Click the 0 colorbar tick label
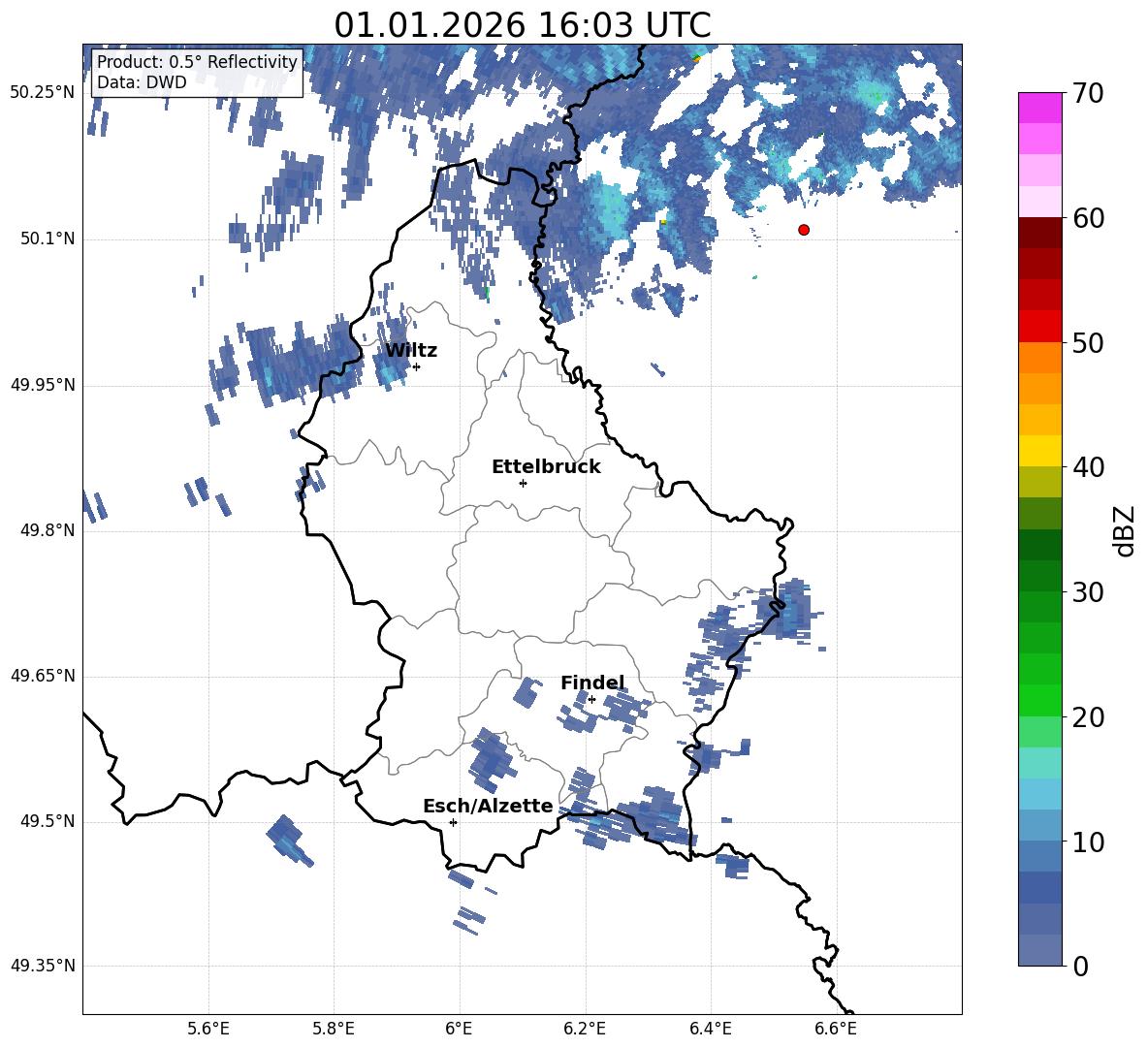1148x1048 pixels. click(x=1080, y=966)
